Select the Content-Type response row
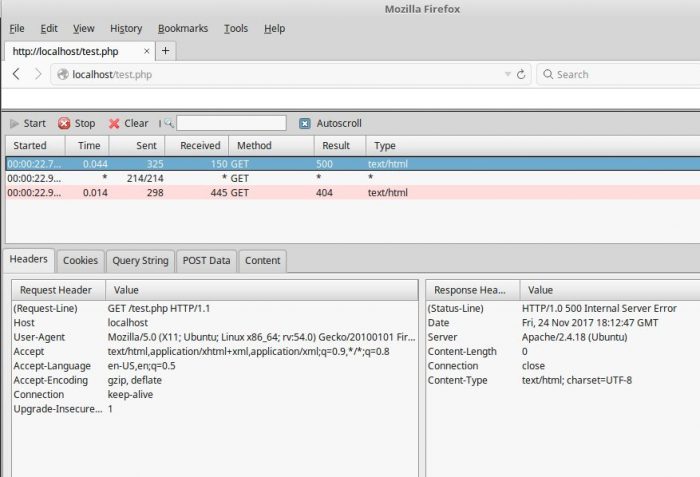700x477 pixels. pyautogui.click(x=563, y=380)
